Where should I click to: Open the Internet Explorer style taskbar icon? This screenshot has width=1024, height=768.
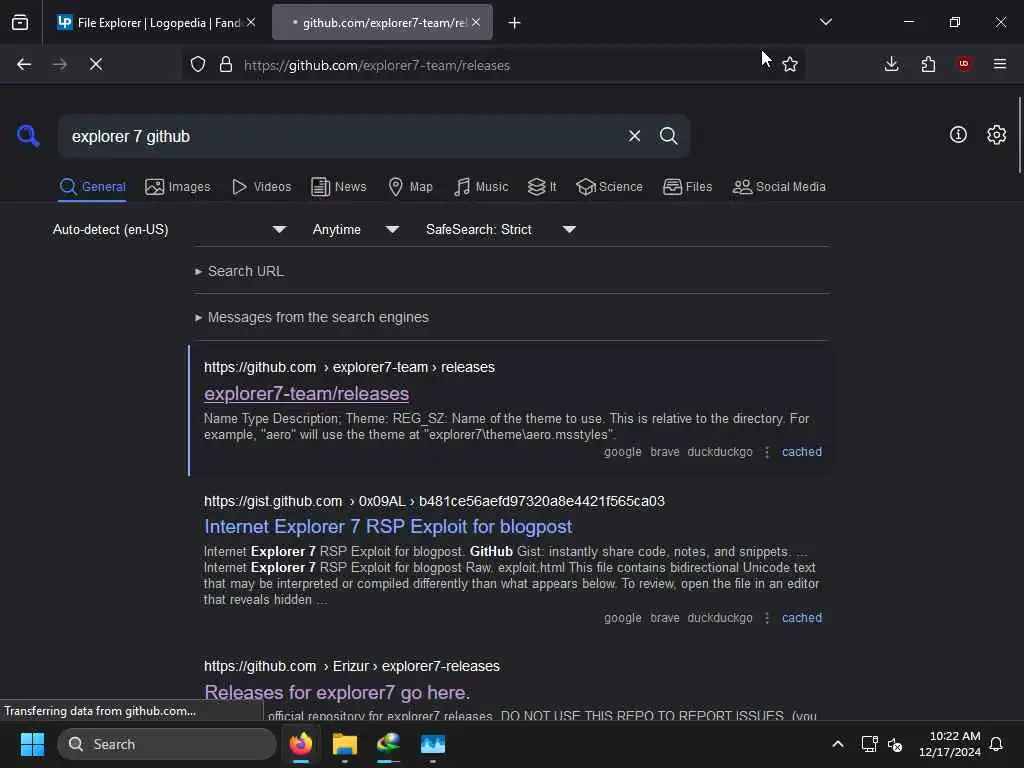(389, 744)
